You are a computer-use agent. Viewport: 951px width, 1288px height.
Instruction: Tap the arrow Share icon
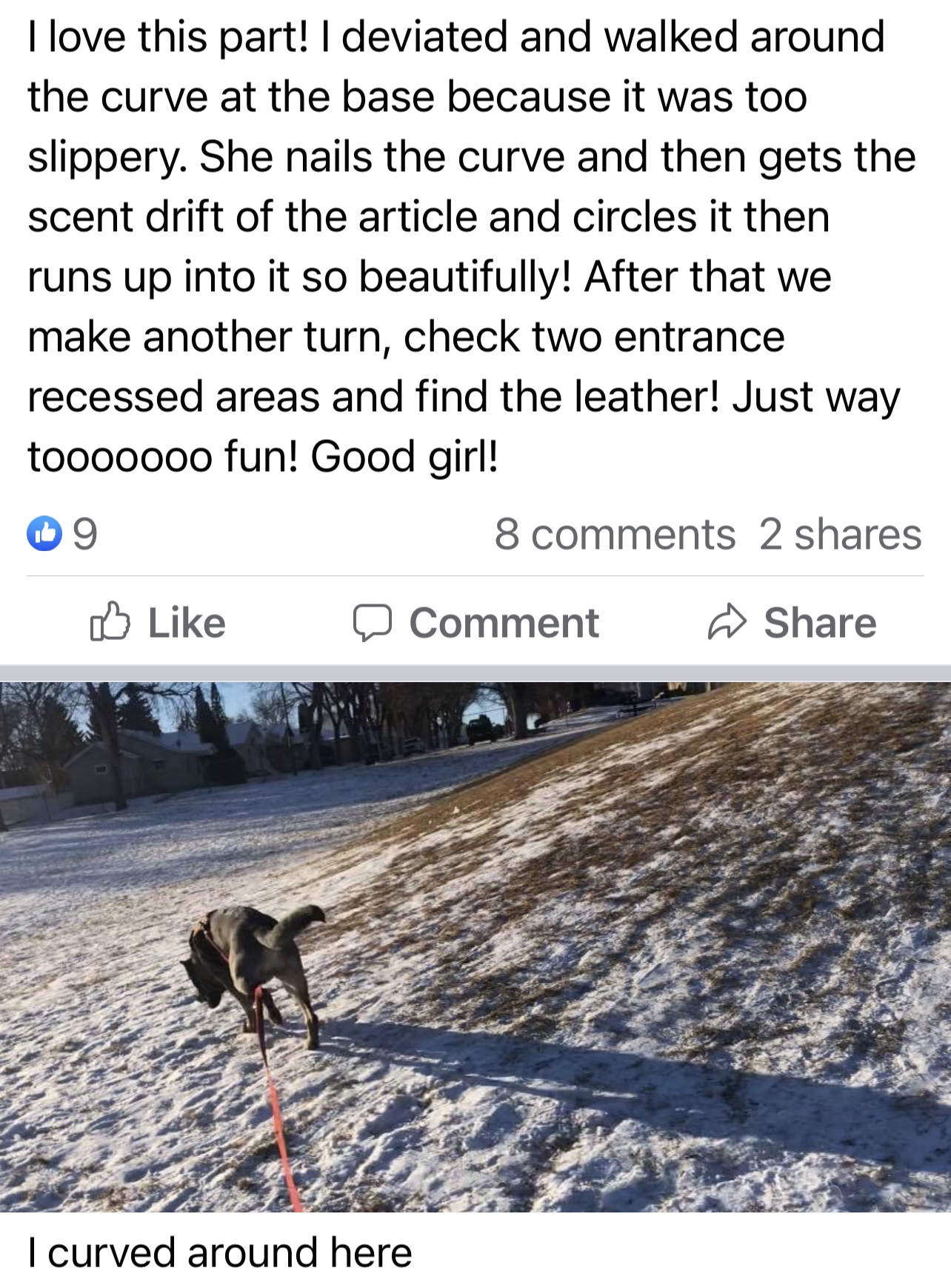[x=727, y=623]
